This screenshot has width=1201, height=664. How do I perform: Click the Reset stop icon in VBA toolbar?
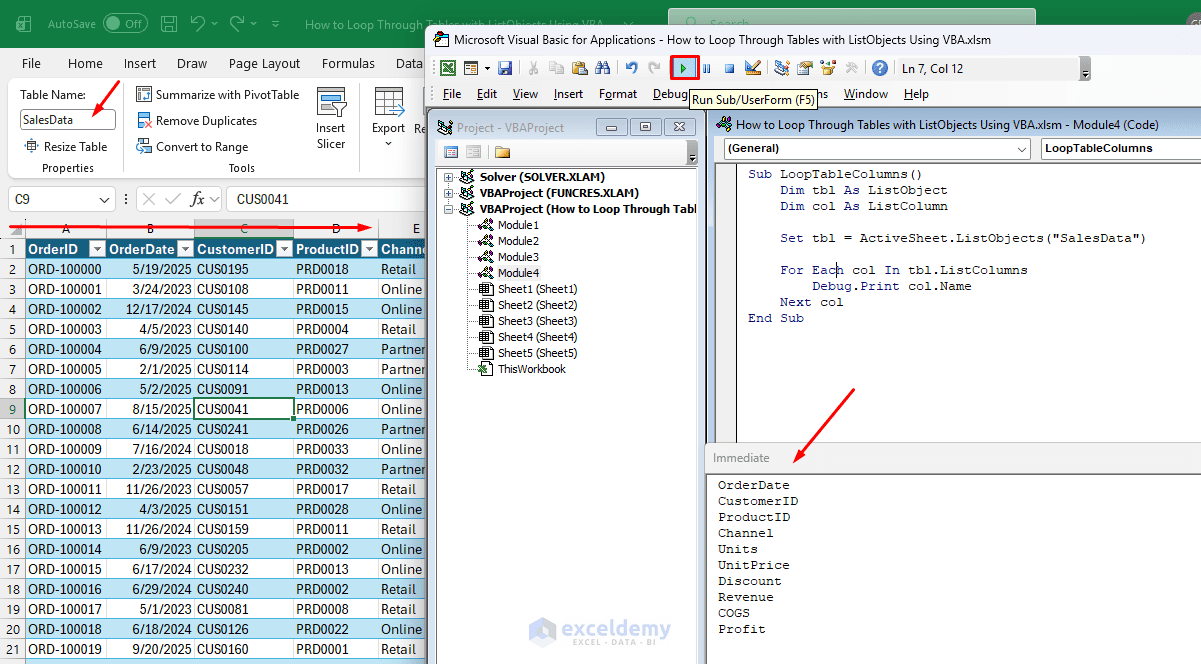(x=730, y=68)
